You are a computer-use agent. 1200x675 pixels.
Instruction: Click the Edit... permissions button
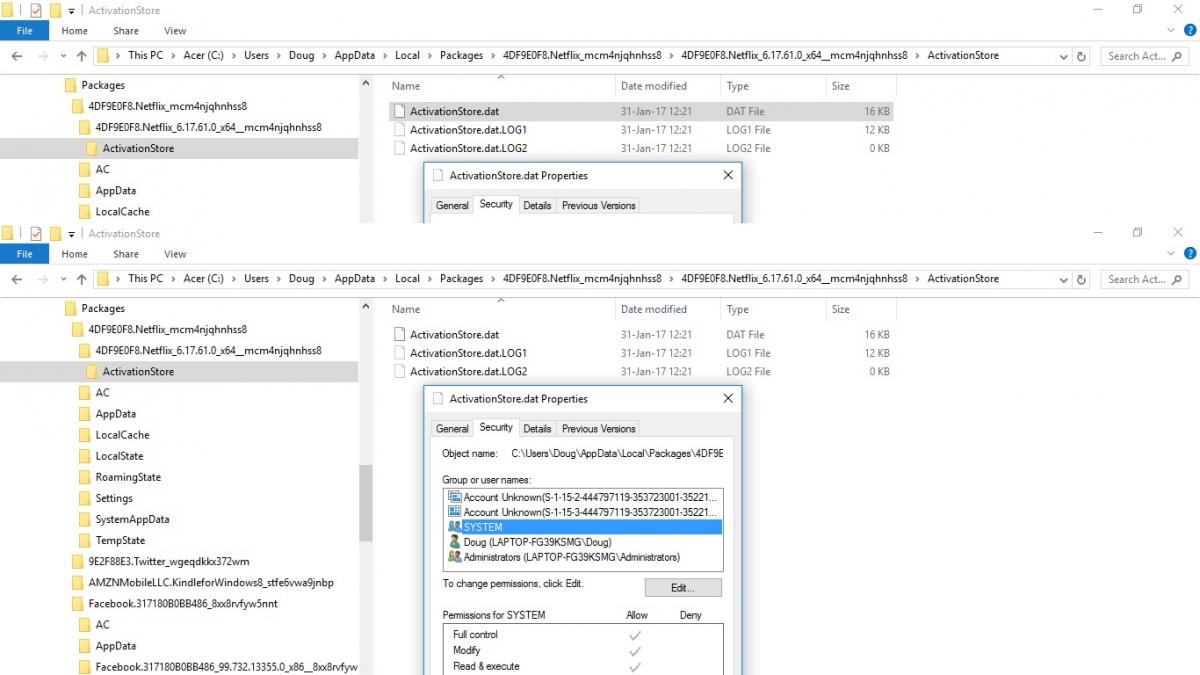click(x=683, y=587)
